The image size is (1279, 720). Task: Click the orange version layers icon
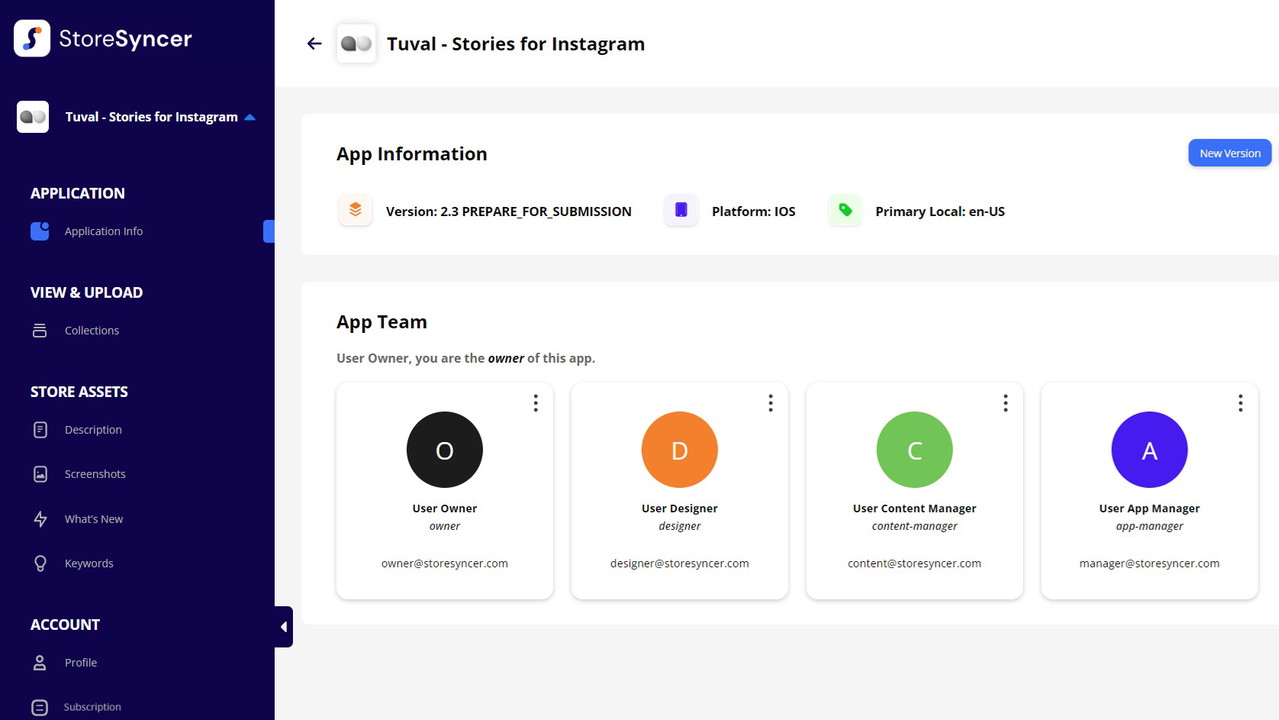coord(355,210)
